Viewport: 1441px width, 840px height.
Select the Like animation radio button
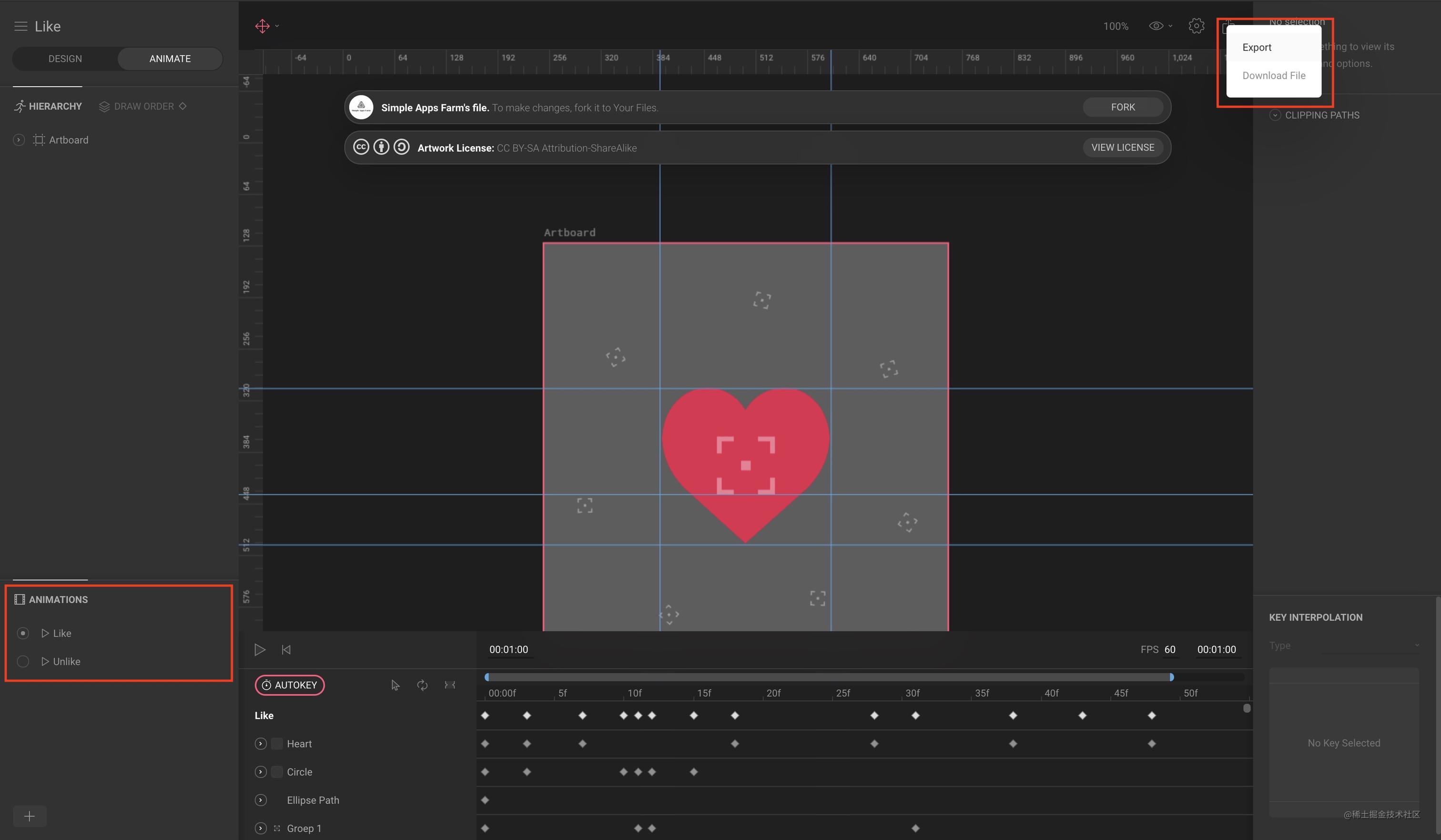(23, 633)
